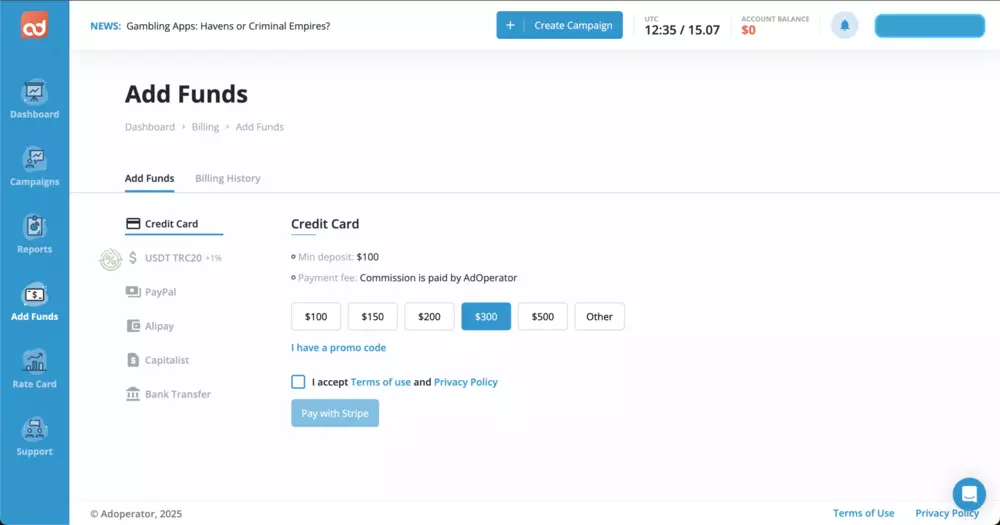The height and width of the screenshot is (525, 1000).
Task: Open Privacy Policy link beside checkbox
Action: 466,382
